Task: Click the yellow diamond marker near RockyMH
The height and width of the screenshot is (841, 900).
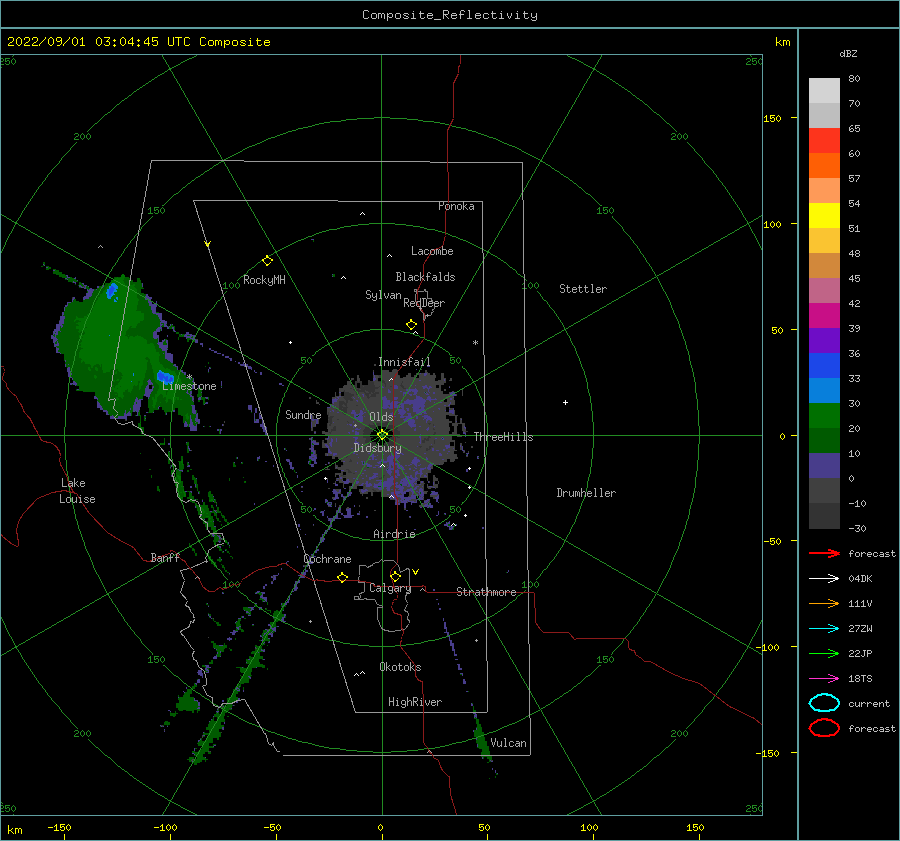Action: [267, 261]
